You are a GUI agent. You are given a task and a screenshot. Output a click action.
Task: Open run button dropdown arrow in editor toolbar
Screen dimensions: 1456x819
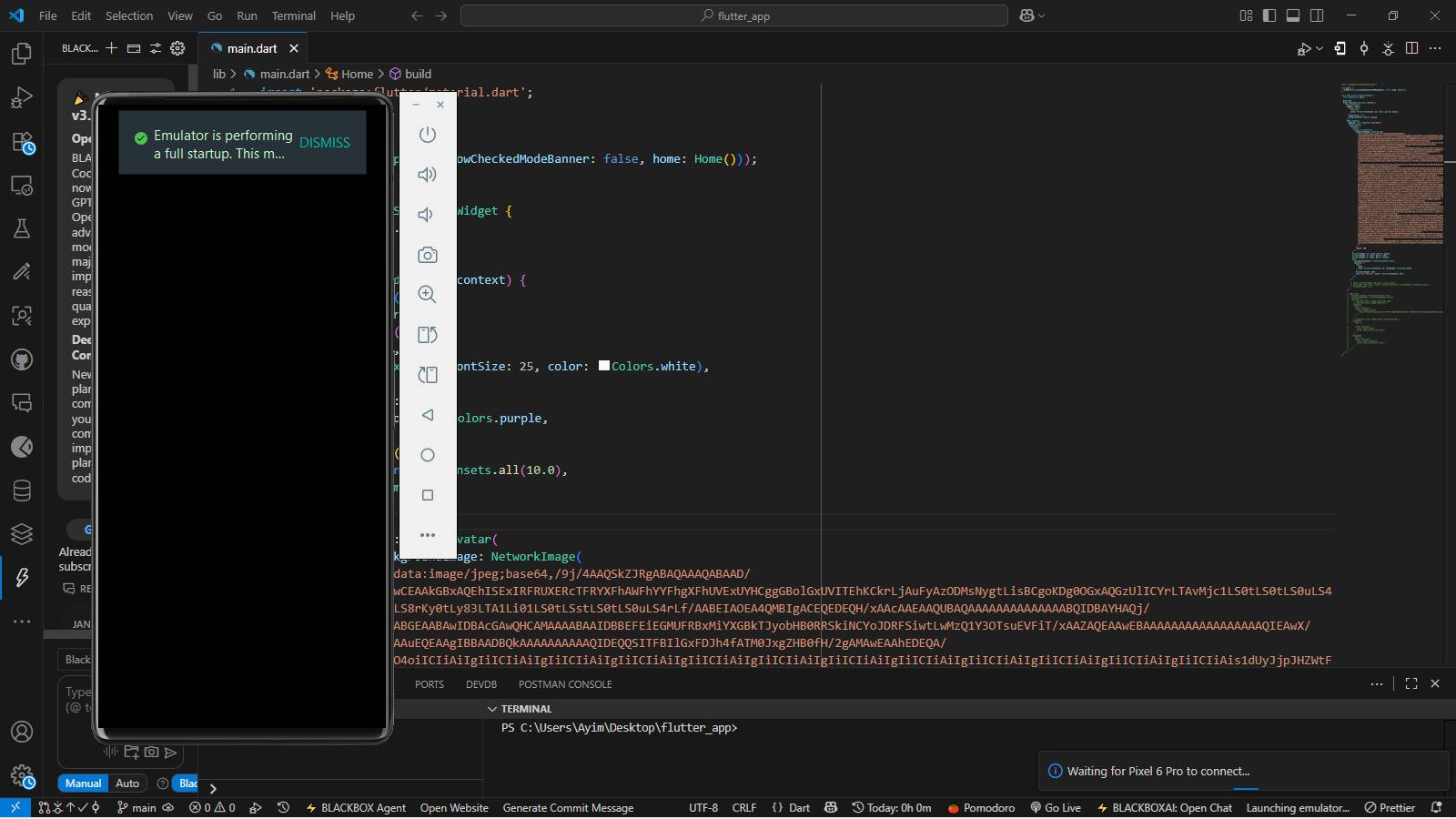pyautogui.click(x=1319, y=48)
